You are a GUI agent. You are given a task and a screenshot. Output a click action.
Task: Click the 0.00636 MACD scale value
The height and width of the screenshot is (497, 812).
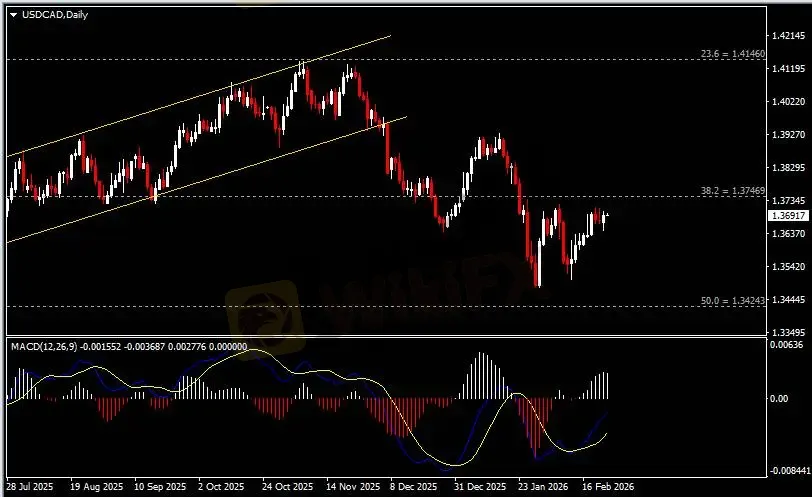[x=786, y=345]
